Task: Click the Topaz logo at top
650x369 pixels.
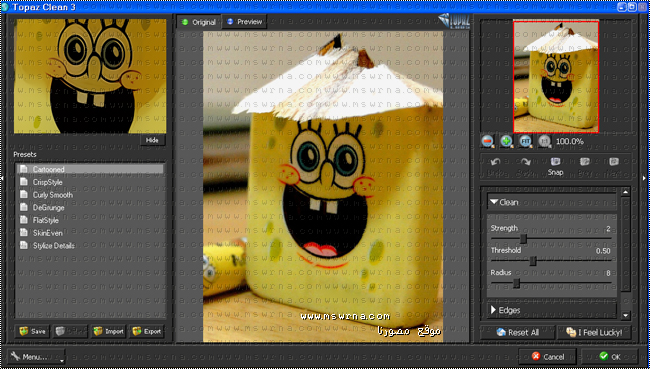Action: [454, 22]
